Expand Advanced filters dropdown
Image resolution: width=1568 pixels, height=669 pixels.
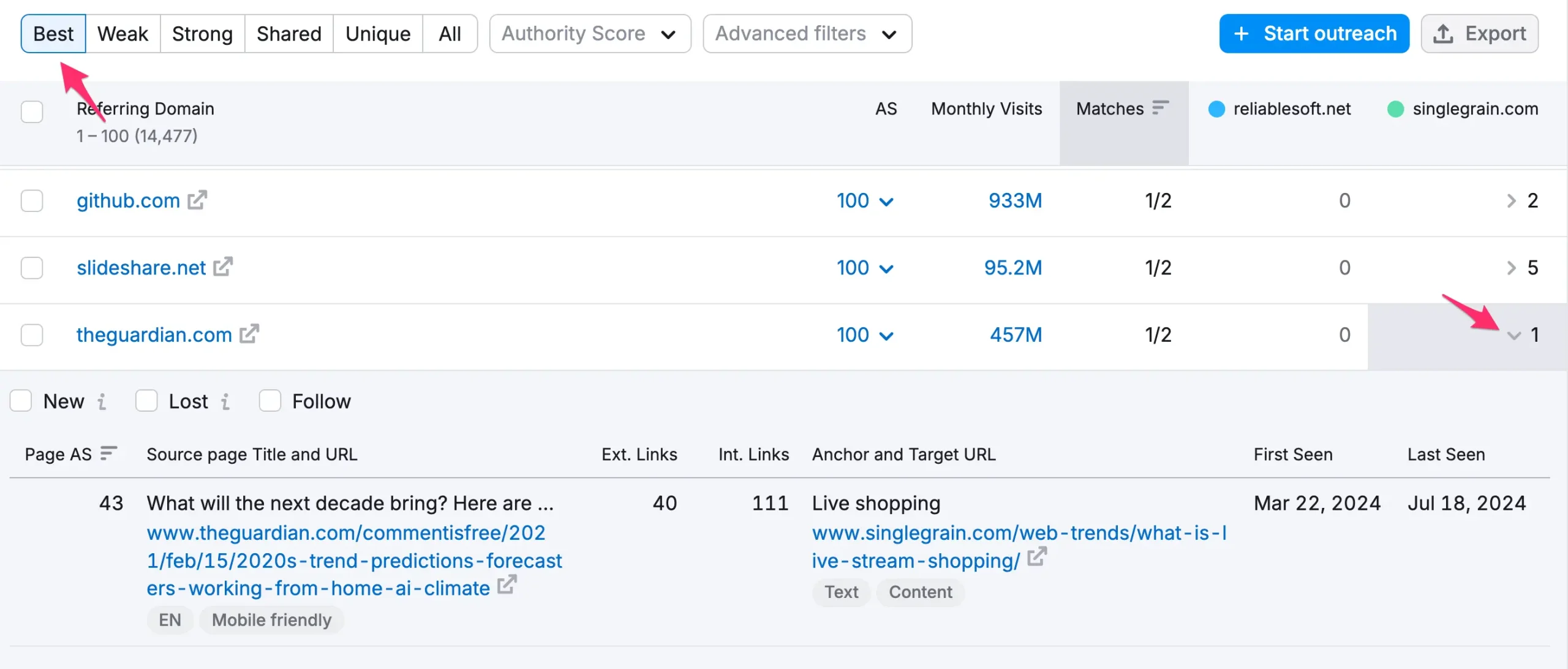[x=807, y=34]
